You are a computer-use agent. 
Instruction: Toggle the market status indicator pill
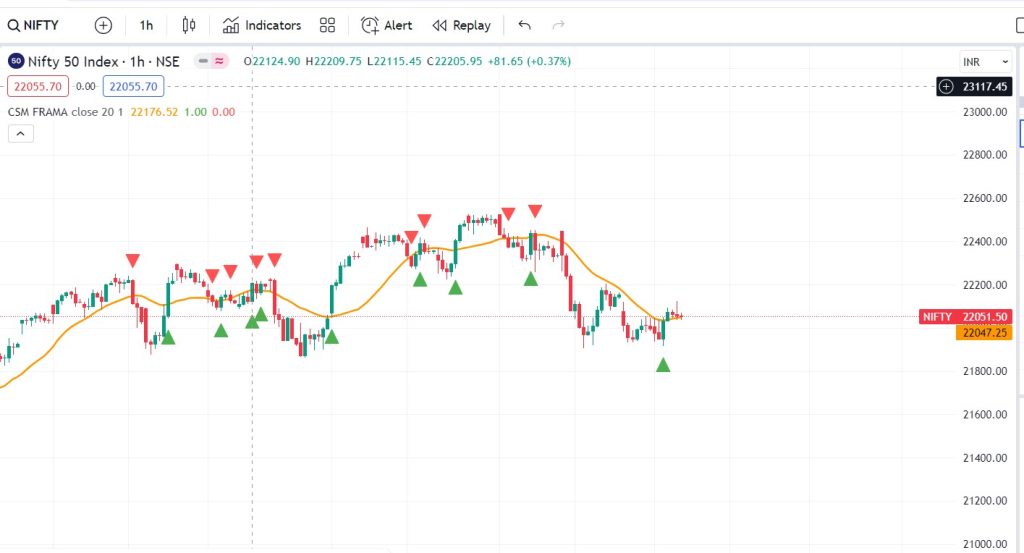click(x=211, y=61)
